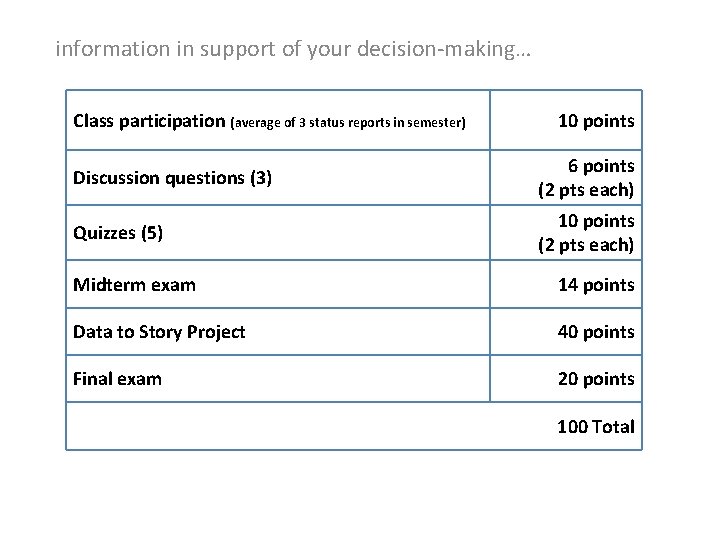Click '10 points' in the Quizzes row
The image size is (720, 540).
pos(596,220)
